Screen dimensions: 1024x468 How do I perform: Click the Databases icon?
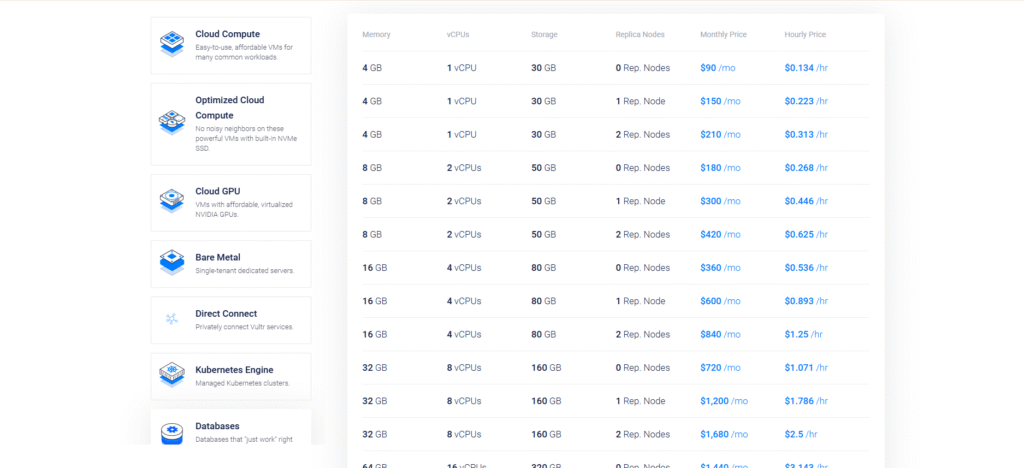point(172,431)
